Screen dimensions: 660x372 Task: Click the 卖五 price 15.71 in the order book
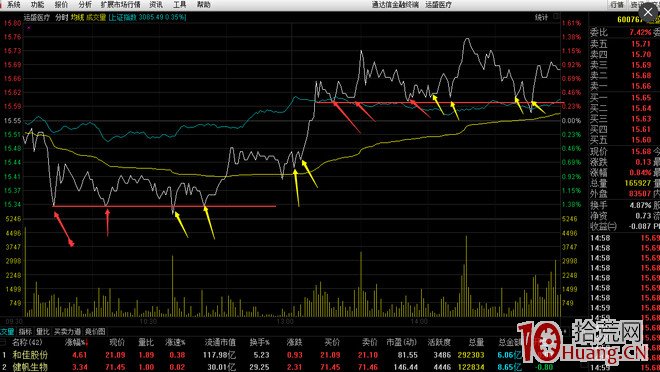(x=641, y=44)
